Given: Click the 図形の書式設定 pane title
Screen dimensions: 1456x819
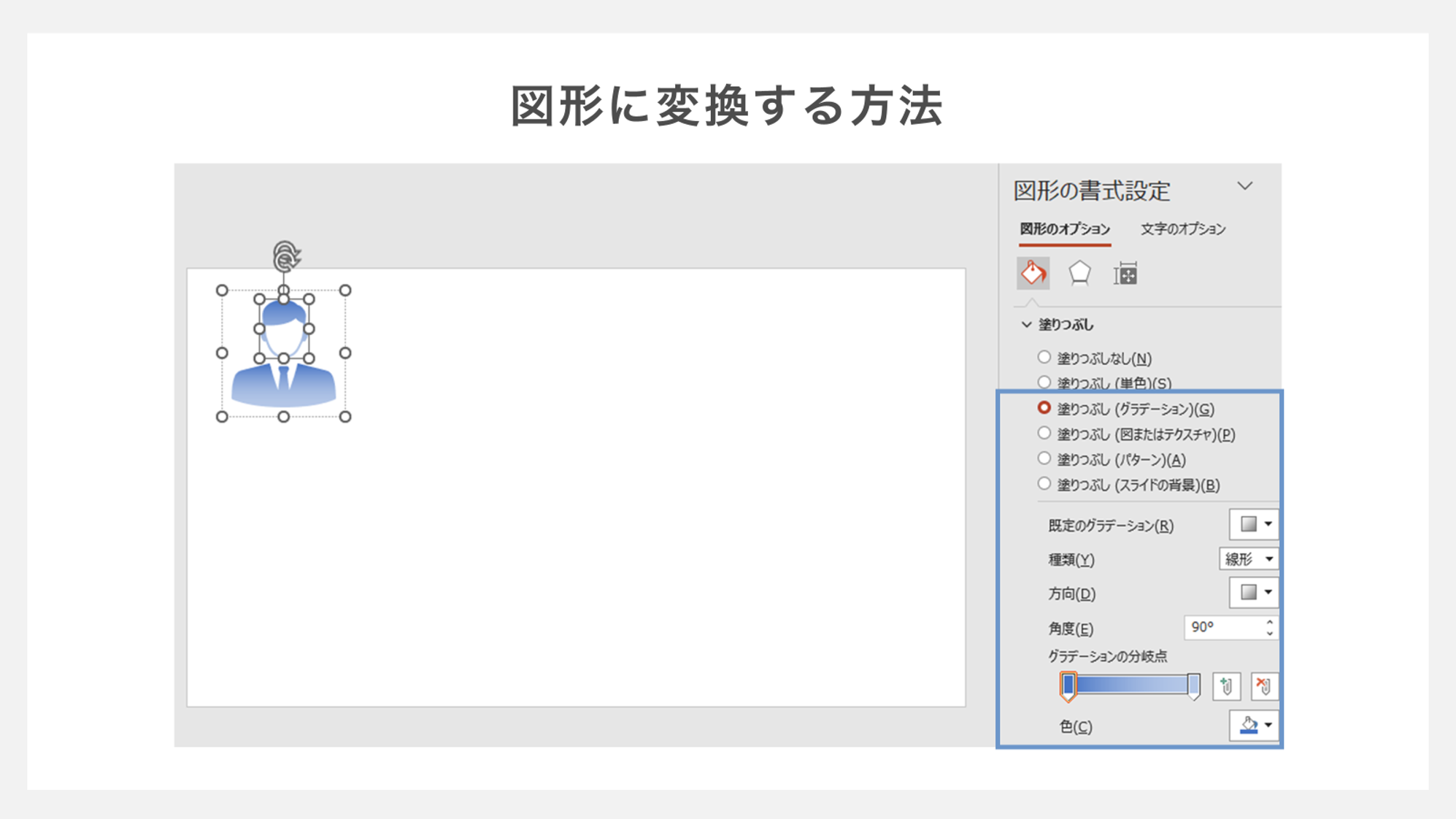Looking at the screenshot, I should pyautogui.click(x=1092, y=191).
